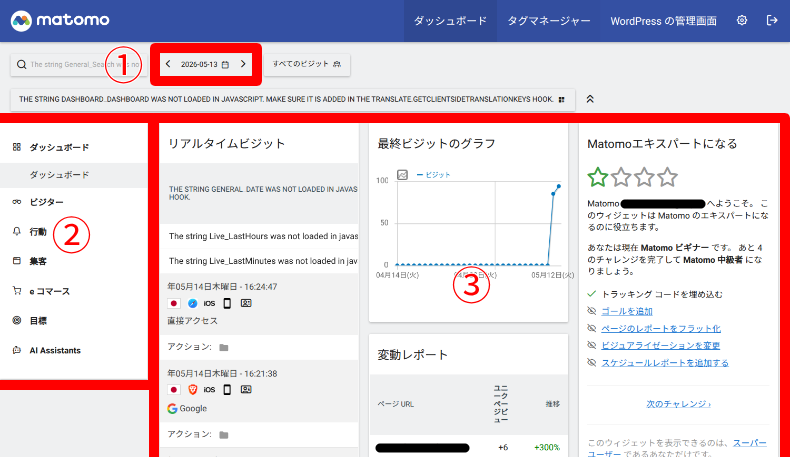Click the logout icon in header
The image size is (790, 457).
pos(772,20)
